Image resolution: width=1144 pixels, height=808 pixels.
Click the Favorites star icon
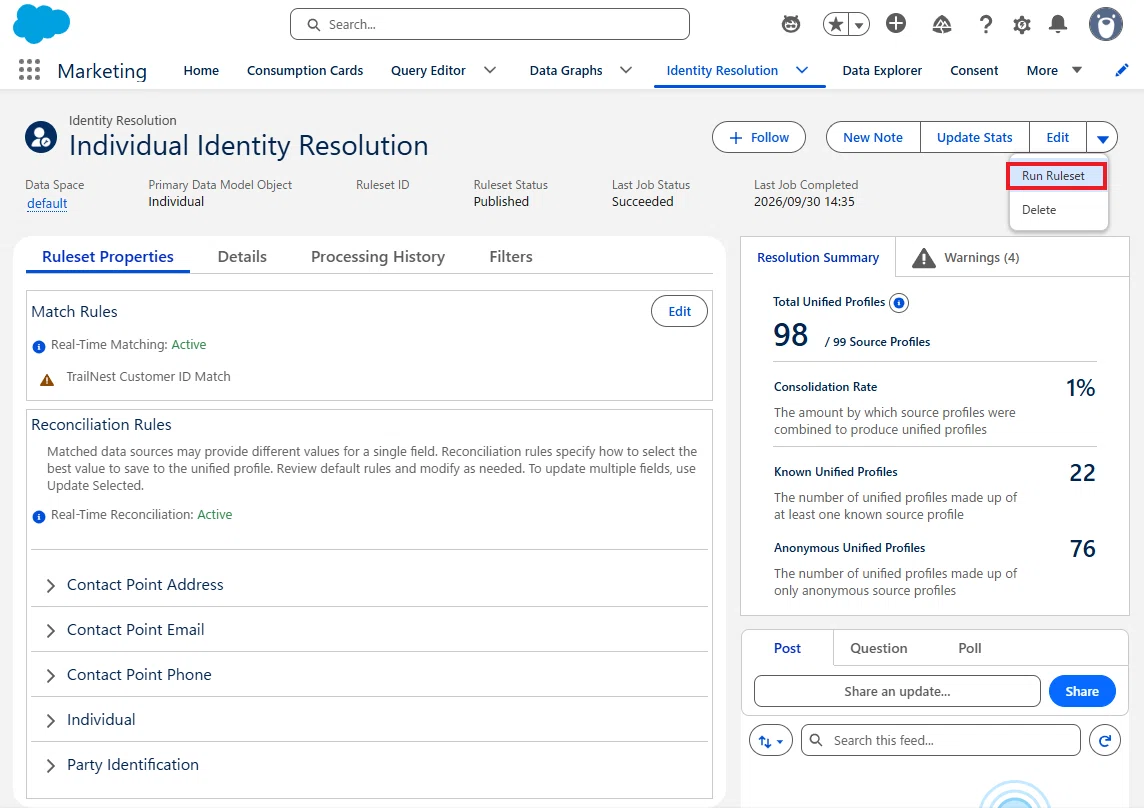(x=836, y=24)
